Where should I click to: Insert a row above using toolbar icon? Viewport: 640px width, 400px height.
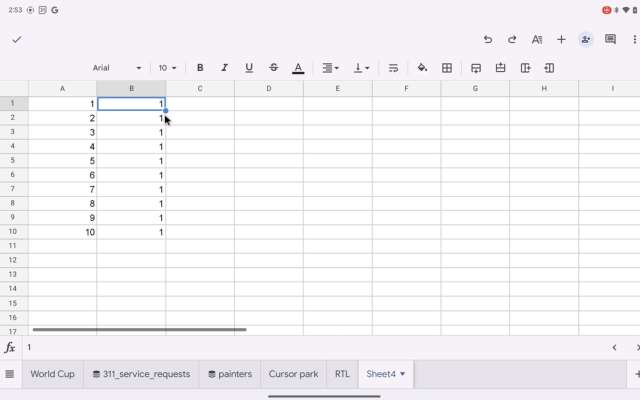500,68
